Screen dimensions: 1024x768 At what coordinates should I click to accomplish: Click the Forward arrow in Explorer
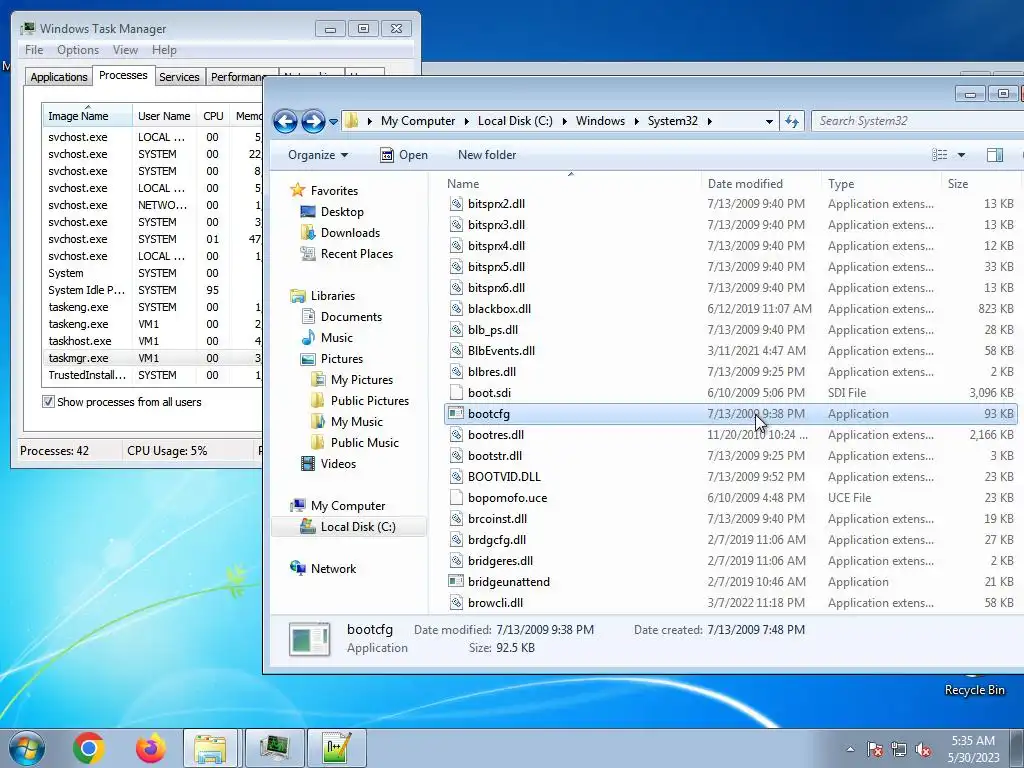[x=313, y=121]
